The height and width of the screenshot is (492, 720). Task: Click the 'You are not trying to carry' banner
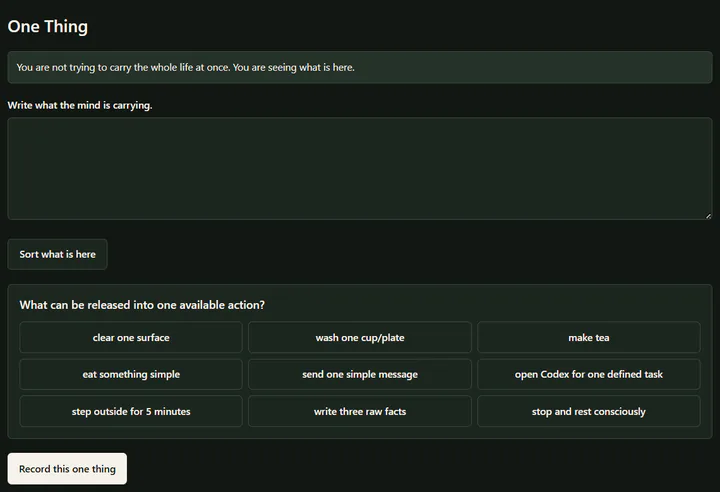click(x=360, y=68)
